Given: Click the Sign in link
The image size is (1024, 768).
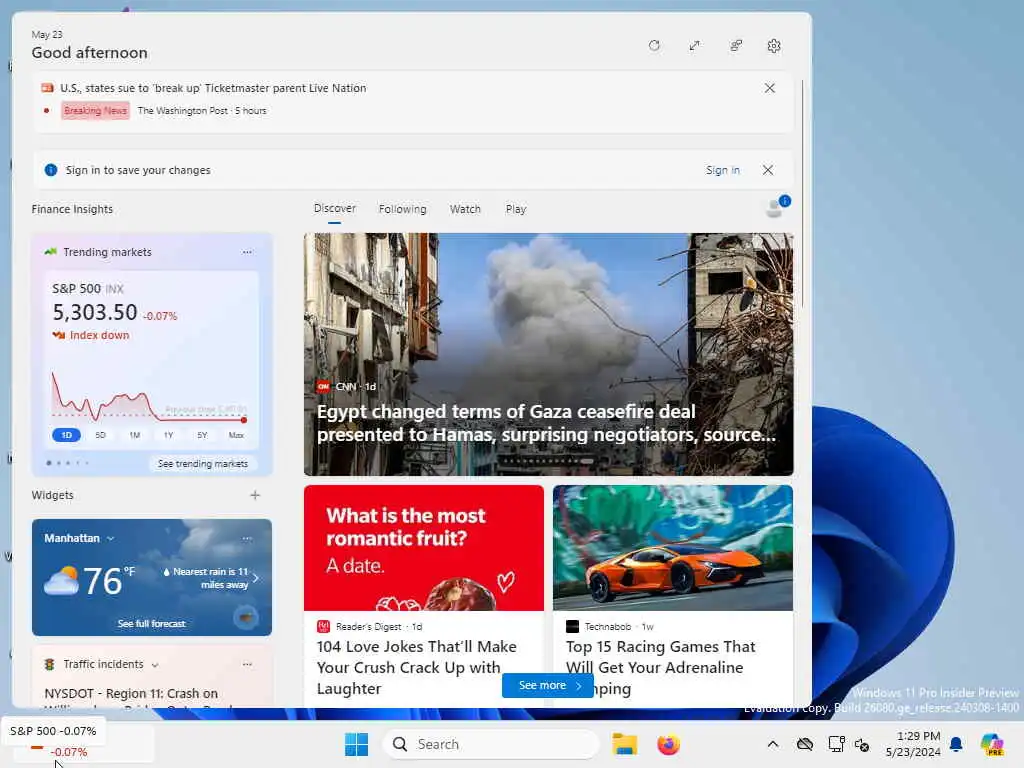Looking at the screenshot, I should click(722, 170).
